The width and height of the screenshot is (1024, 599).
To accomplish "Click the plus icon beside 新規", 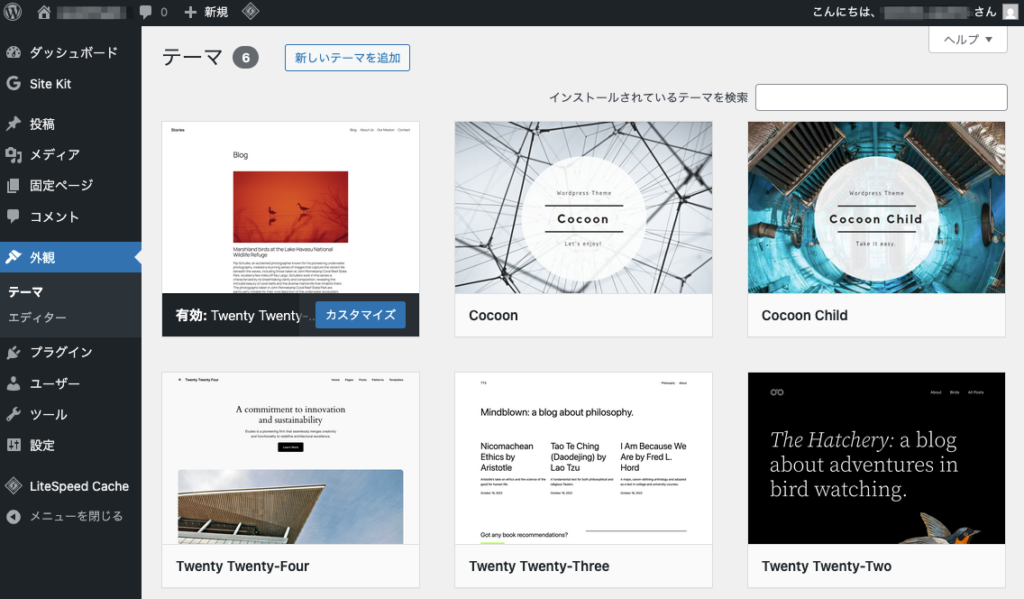I will click(x=190, y=12).
